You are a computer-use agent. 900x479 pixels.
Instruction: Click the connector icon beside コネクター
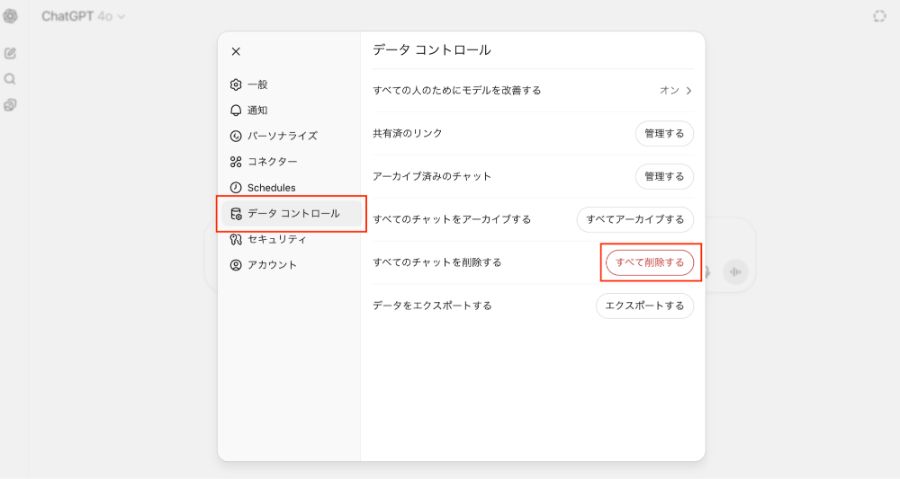235,162
